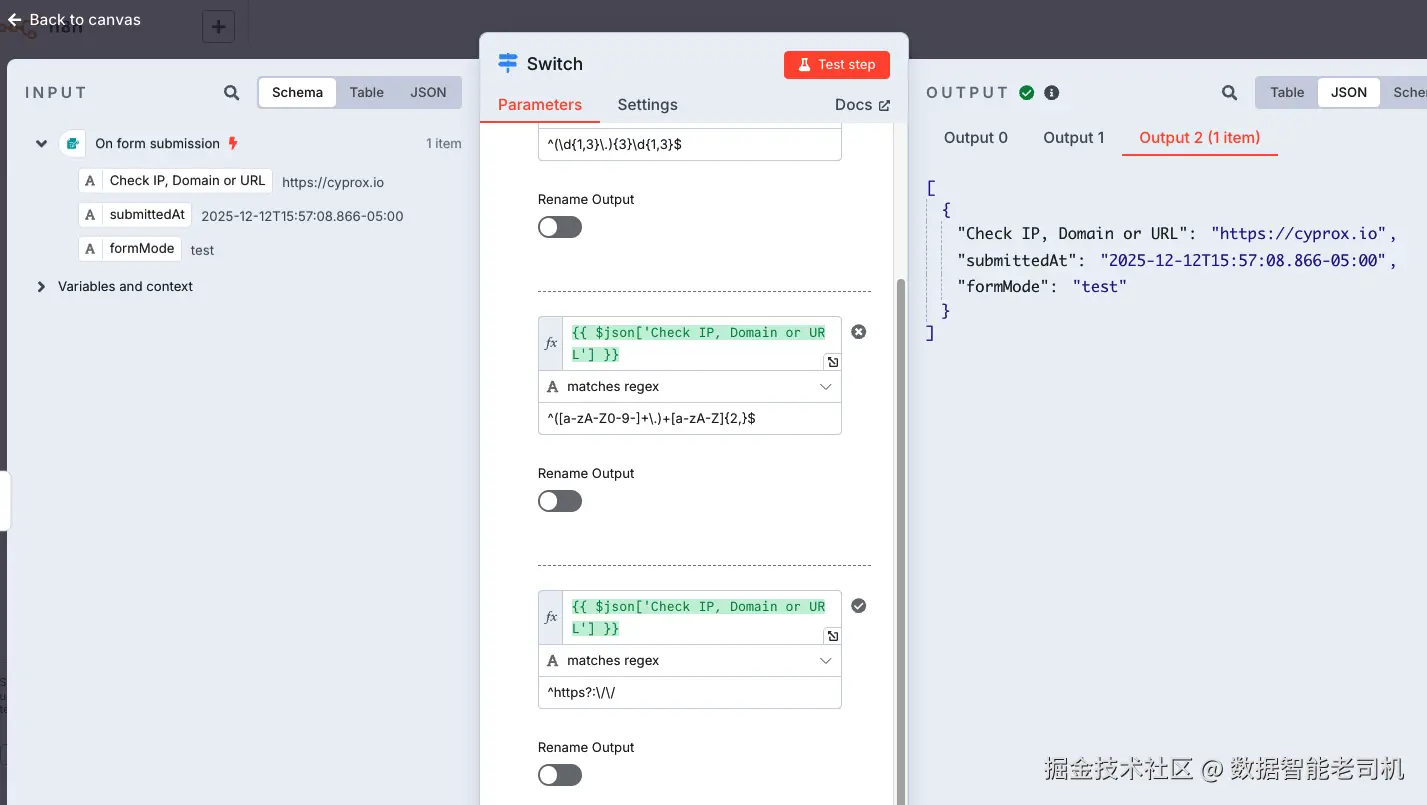Open expression editor for the domain rule
1427x805 pixels.
coord(832,362)
